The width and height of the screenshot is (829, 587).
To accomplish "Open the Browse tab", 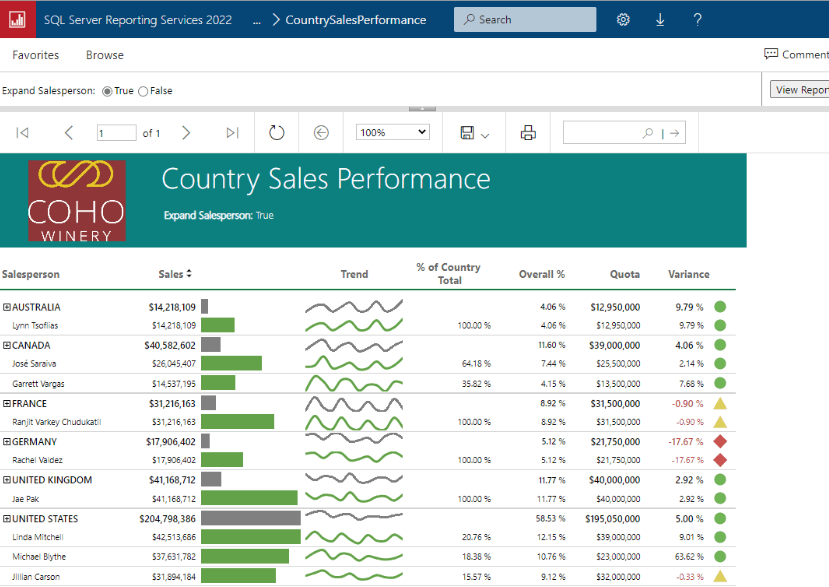I will point(105,55).
